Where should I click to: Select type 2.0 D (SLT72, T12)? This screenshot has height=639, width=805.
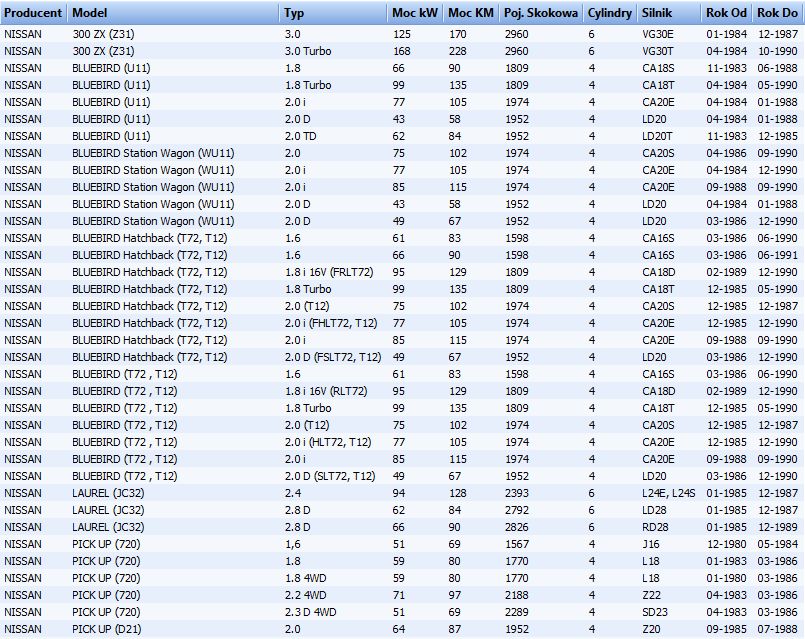coord(330,476)
